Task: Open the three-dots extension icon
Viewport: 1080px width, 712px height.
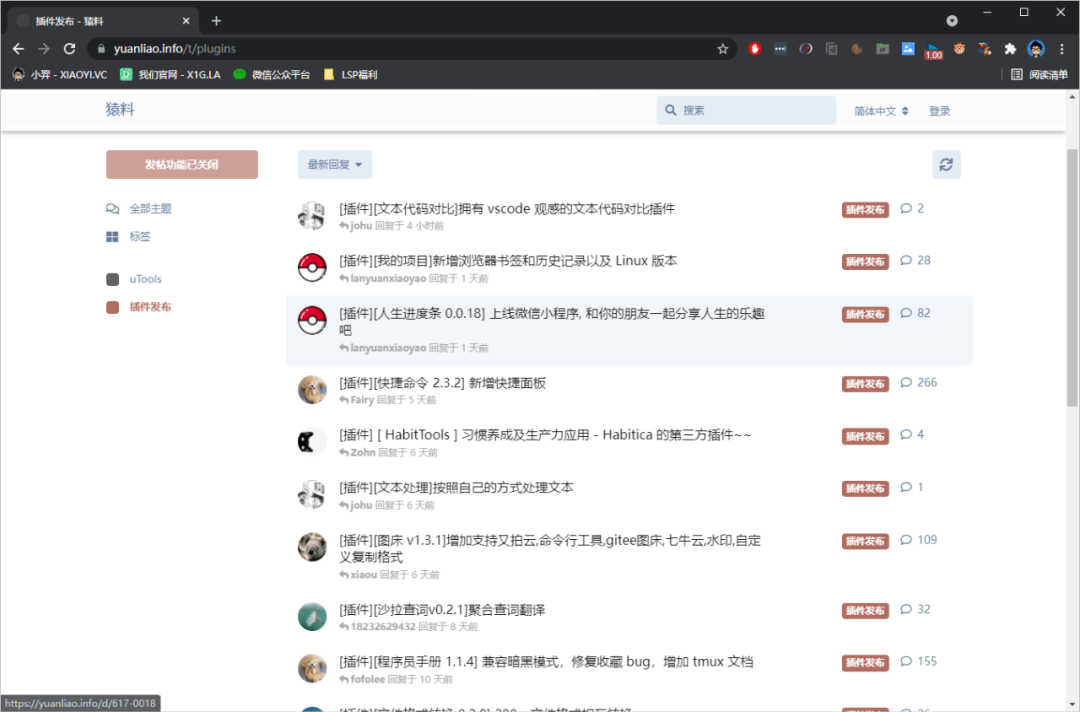Action: coord(780,49)
